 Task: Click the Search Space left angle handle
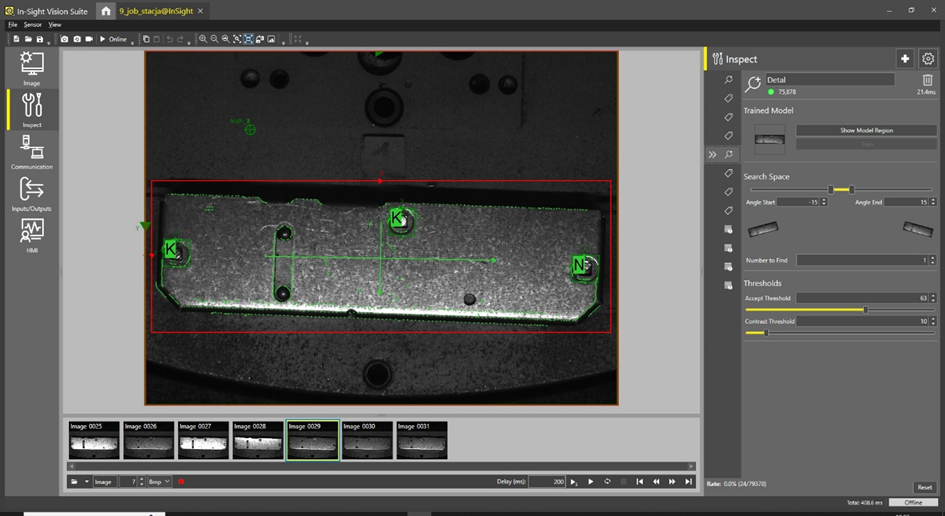830,190
